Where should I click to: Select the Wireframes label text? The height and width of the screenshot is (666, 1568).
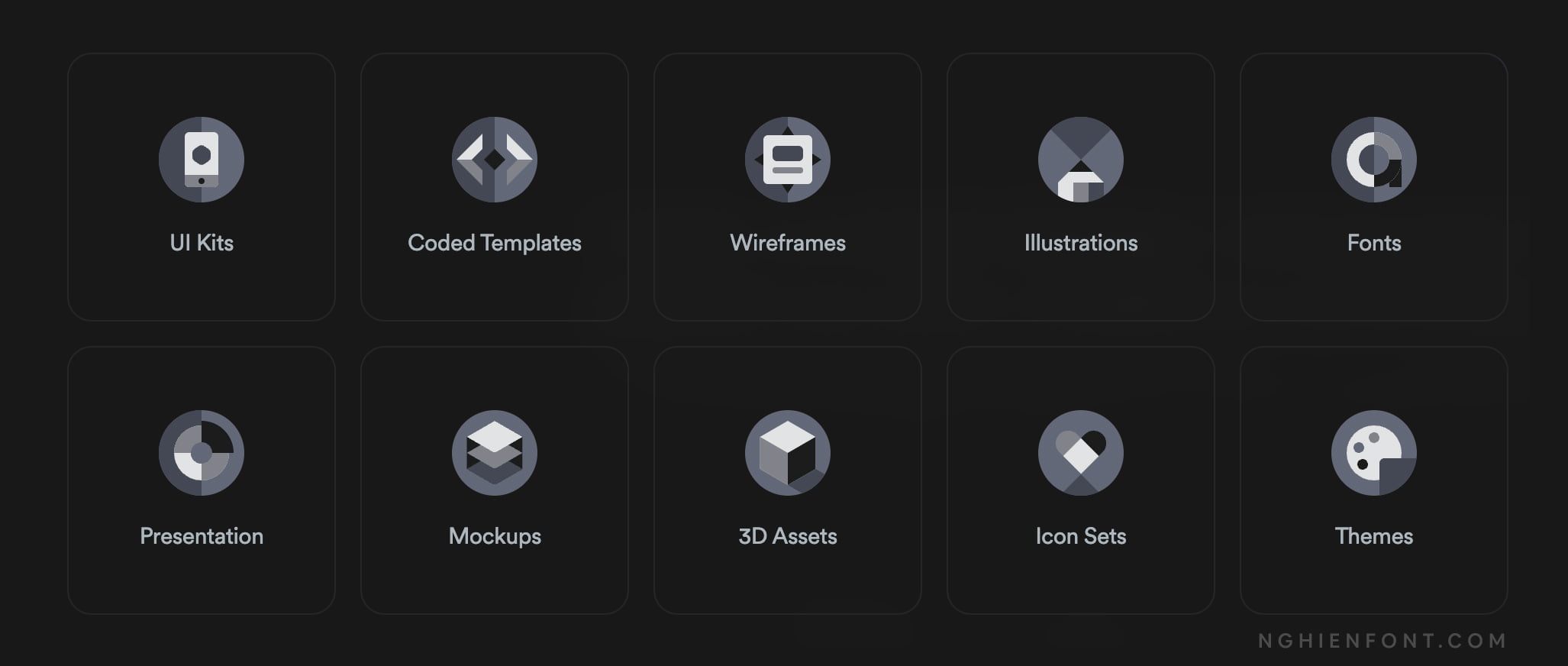click(788, 243)
